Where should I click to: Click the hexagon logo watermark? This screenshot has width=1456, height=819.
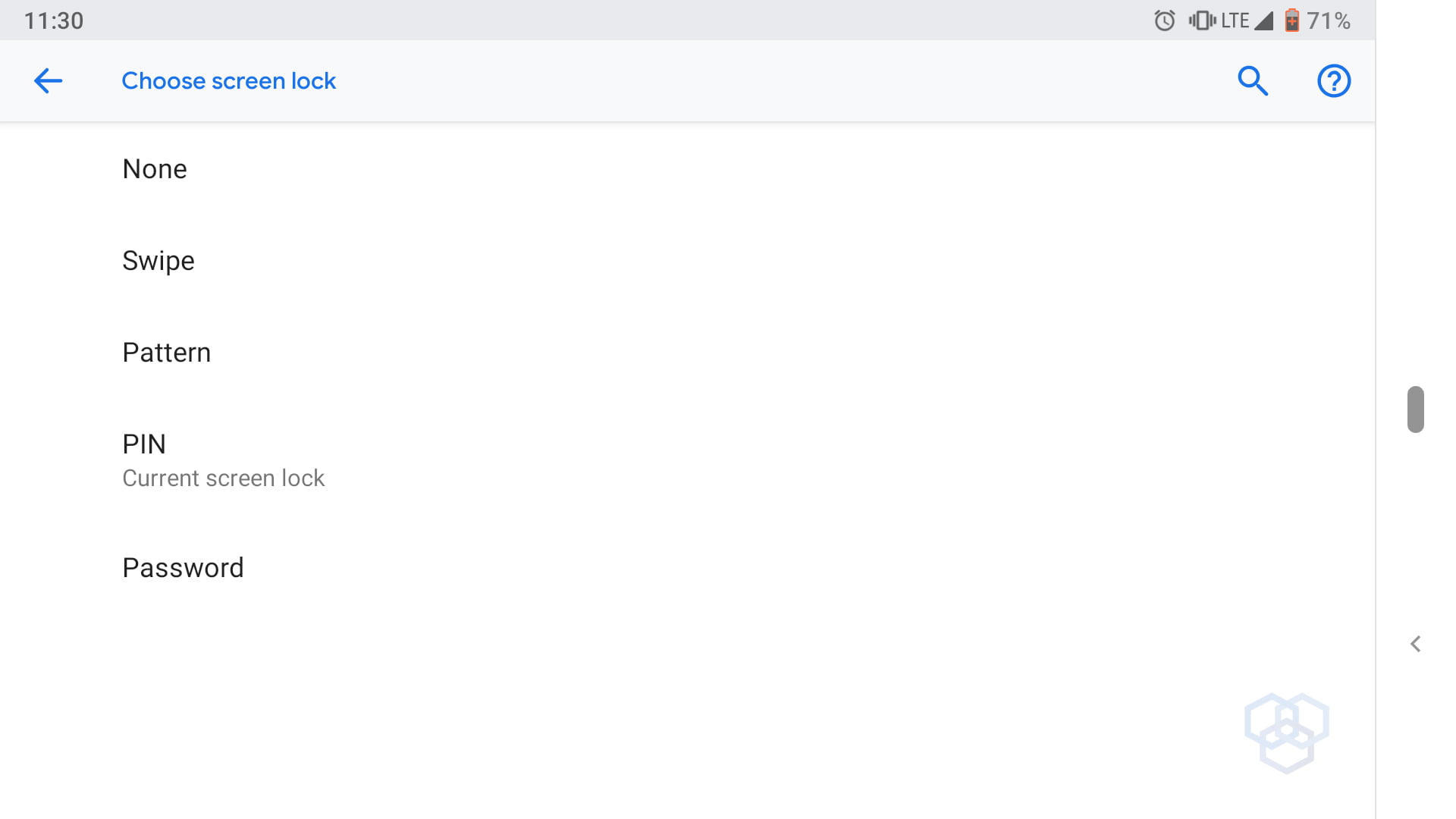[x=1286, y=733]
